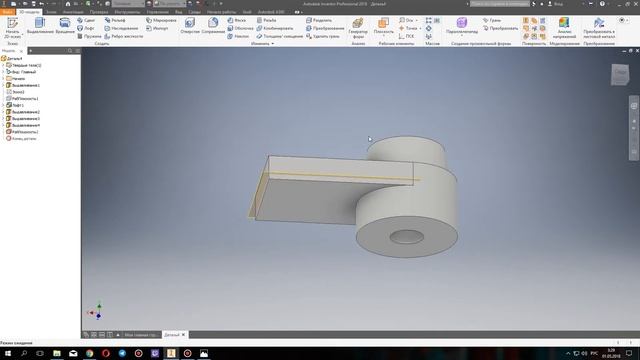Close the Деталь4 document tab
Viewport: 640px width, 360px height.
pos(183,335)
